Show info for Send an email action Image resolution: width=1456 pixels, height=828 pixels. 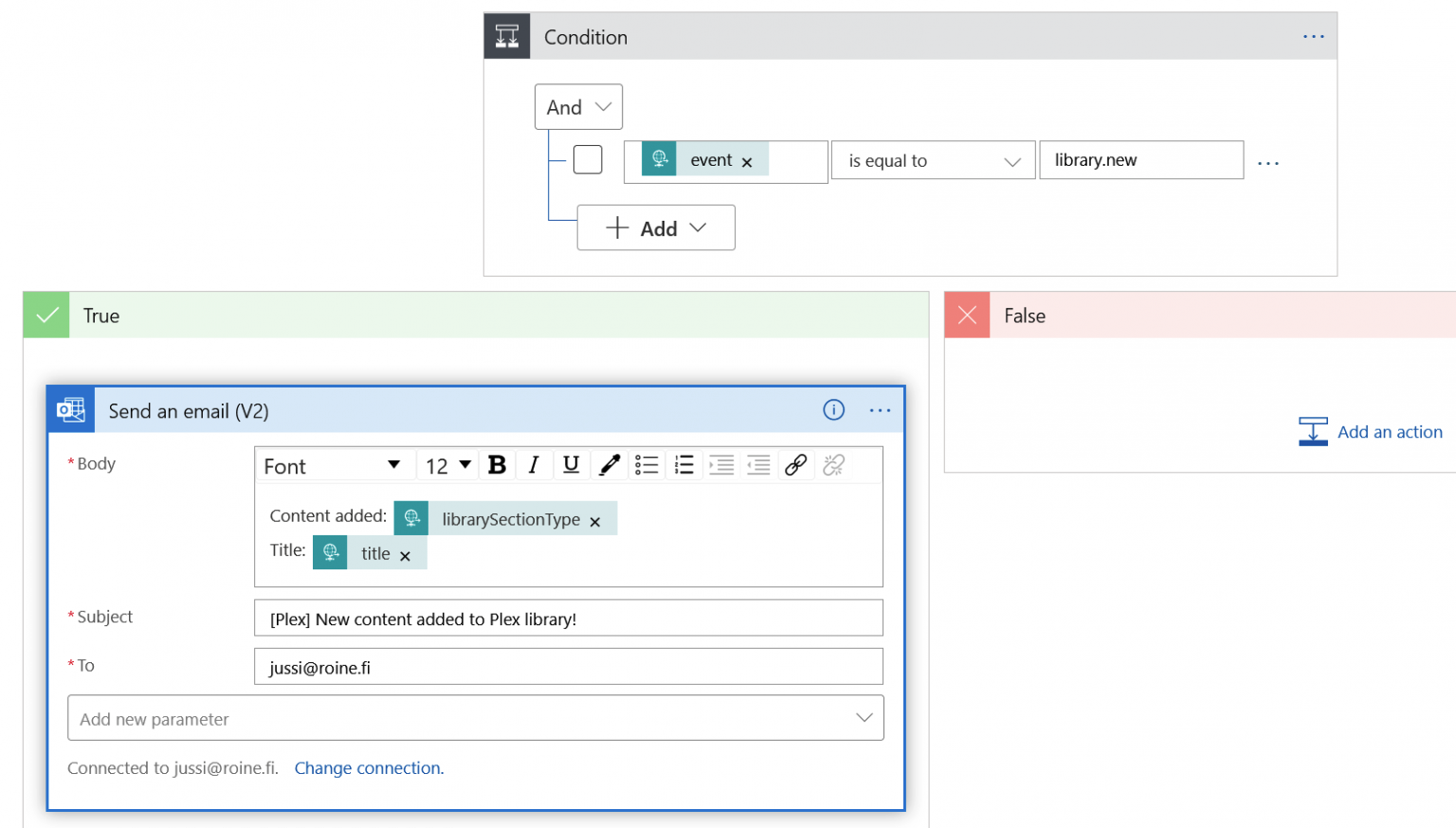(x=833, y=409)
